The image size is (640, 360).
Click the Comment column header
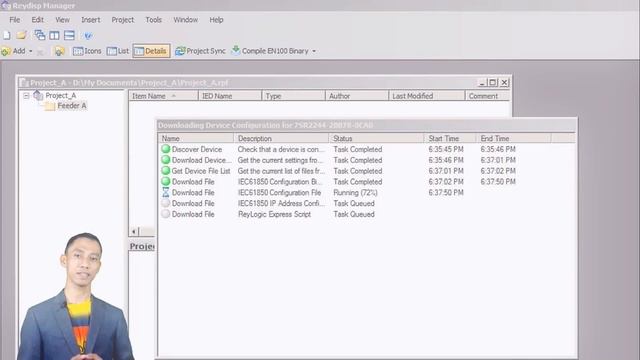487,96
